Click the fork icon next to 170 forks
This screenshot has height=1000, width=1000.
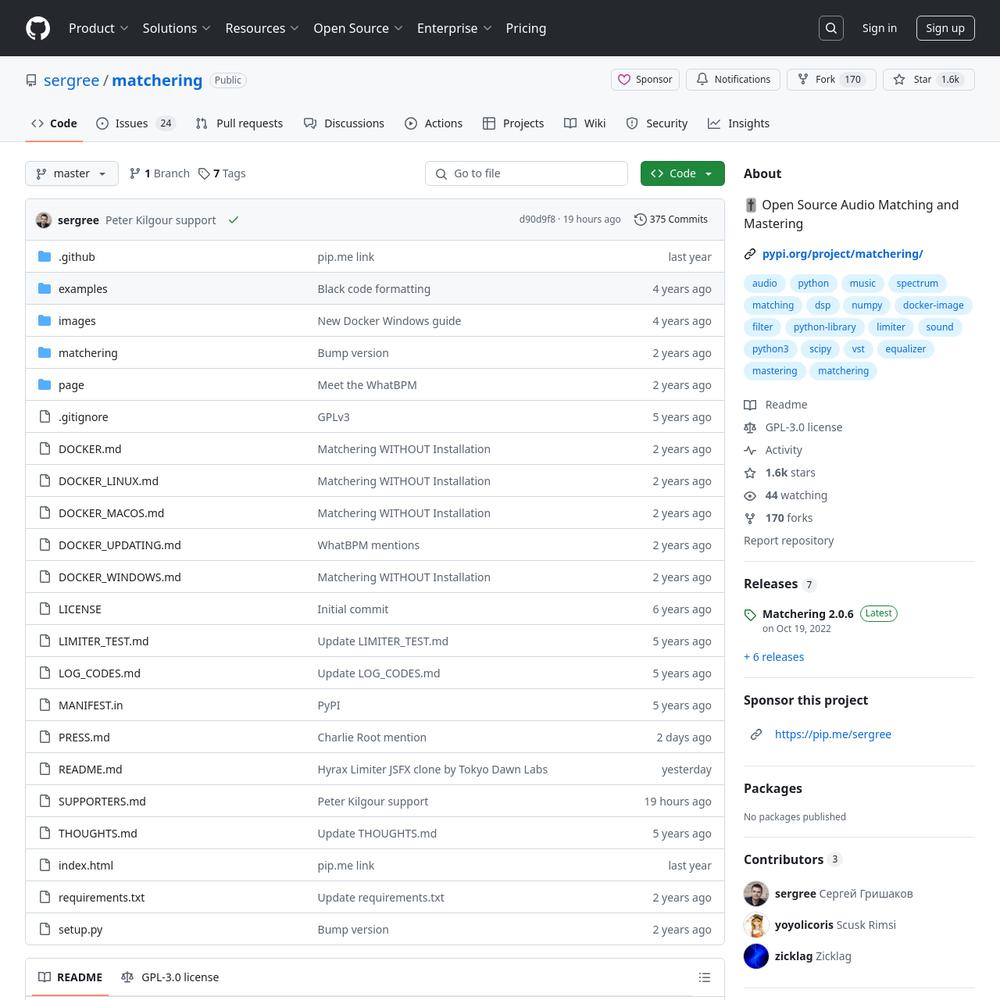[750, 518]
